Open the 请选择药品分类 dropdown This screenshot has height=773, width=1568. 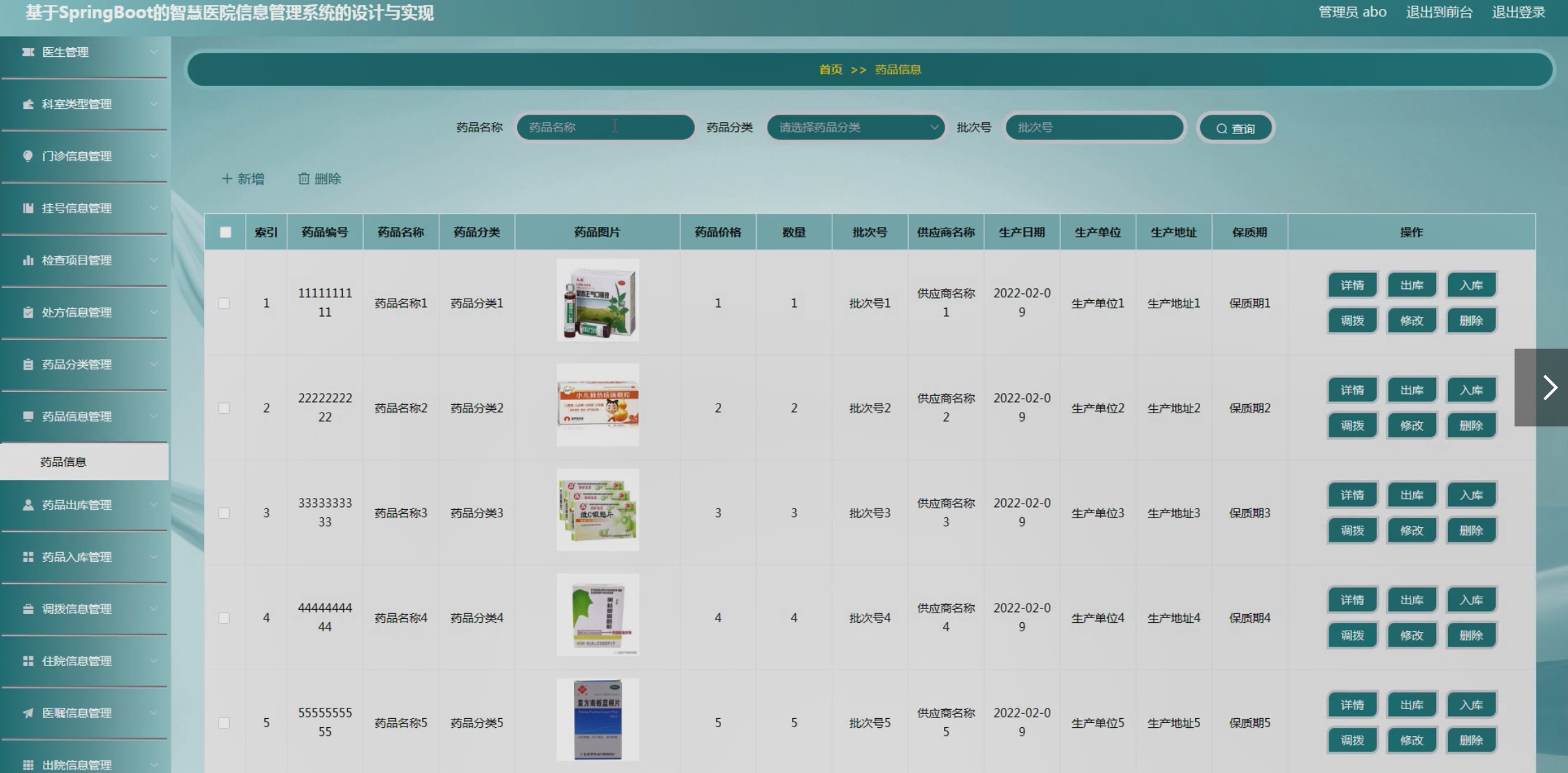[855, 128]
